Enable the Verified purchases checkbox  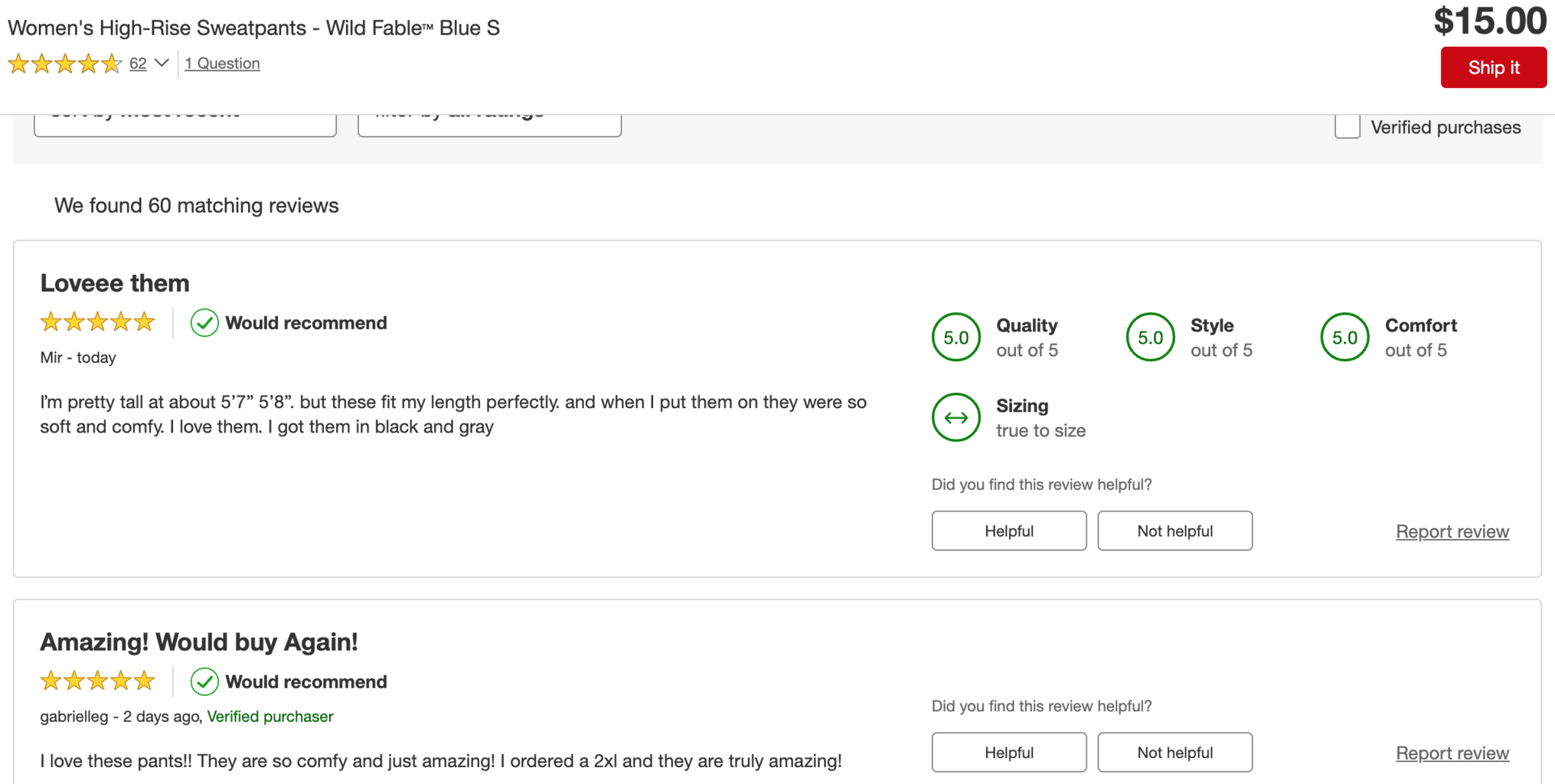(x=1347, y=127)
